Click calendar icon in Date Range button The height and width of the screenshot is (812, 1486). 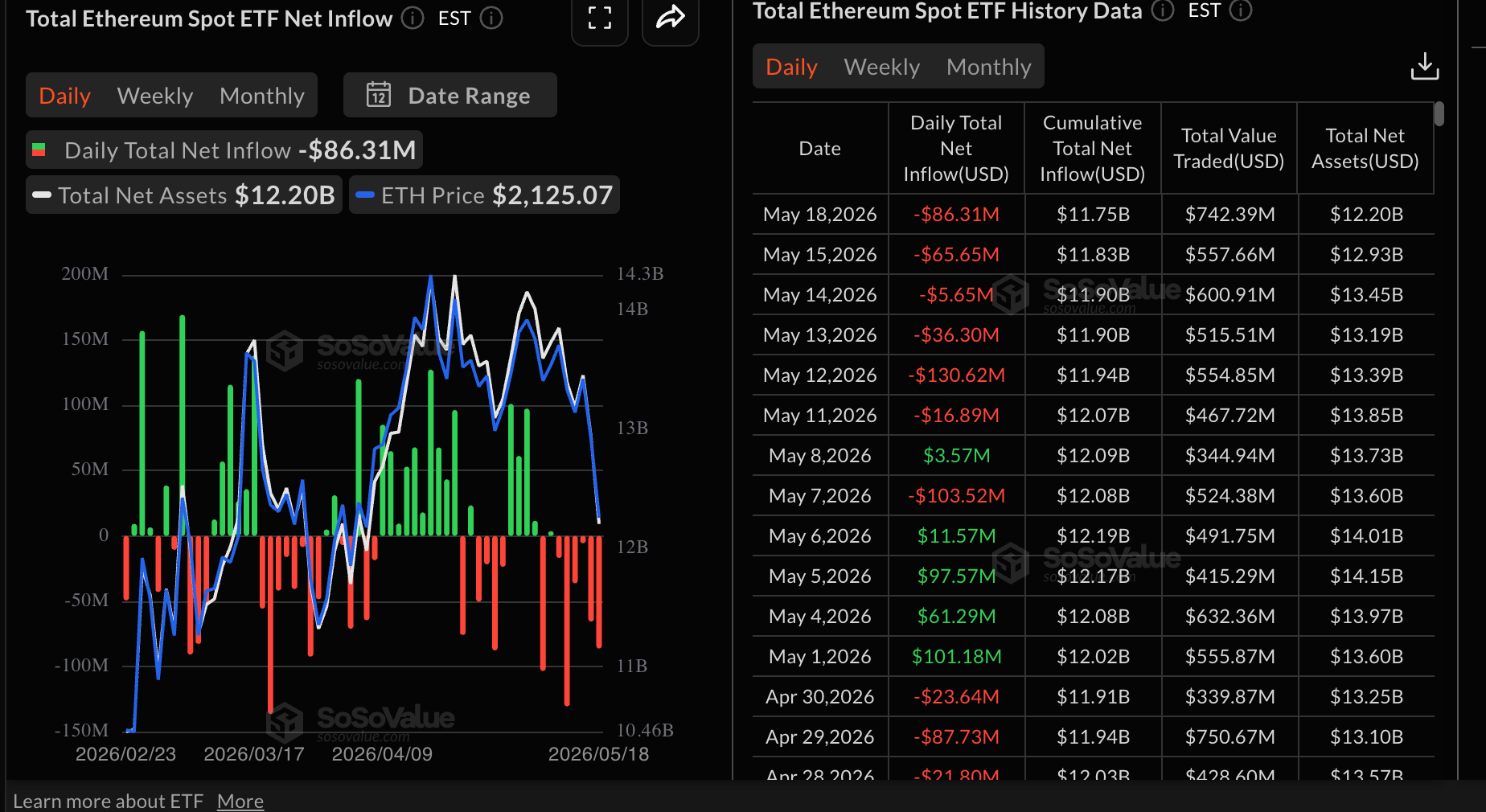pos(379,95)
